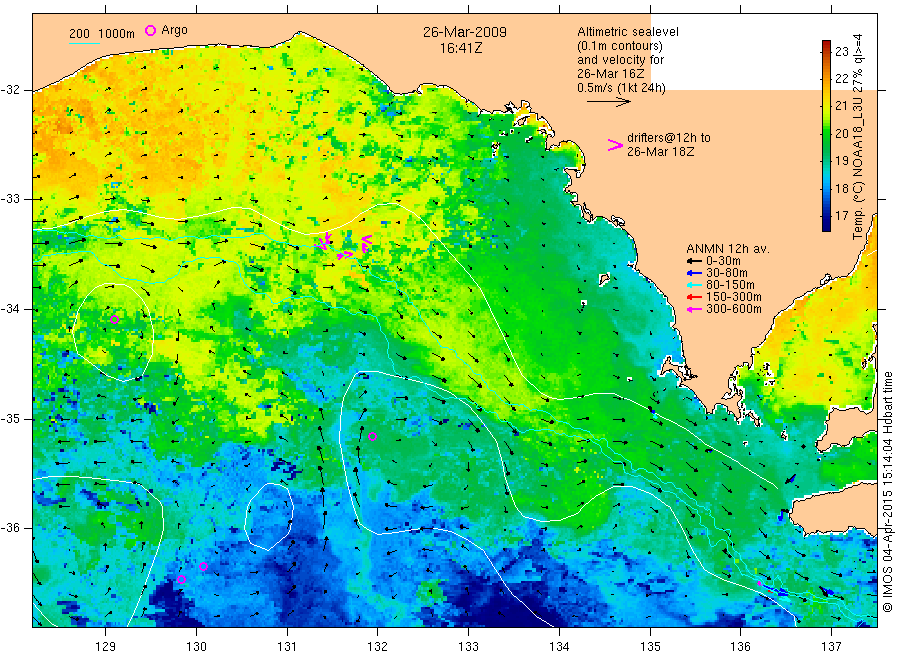Viewport: 900px width, 660px height.
Task: Click the '200 1000m' isobath label
Action: tap(102, 34)
